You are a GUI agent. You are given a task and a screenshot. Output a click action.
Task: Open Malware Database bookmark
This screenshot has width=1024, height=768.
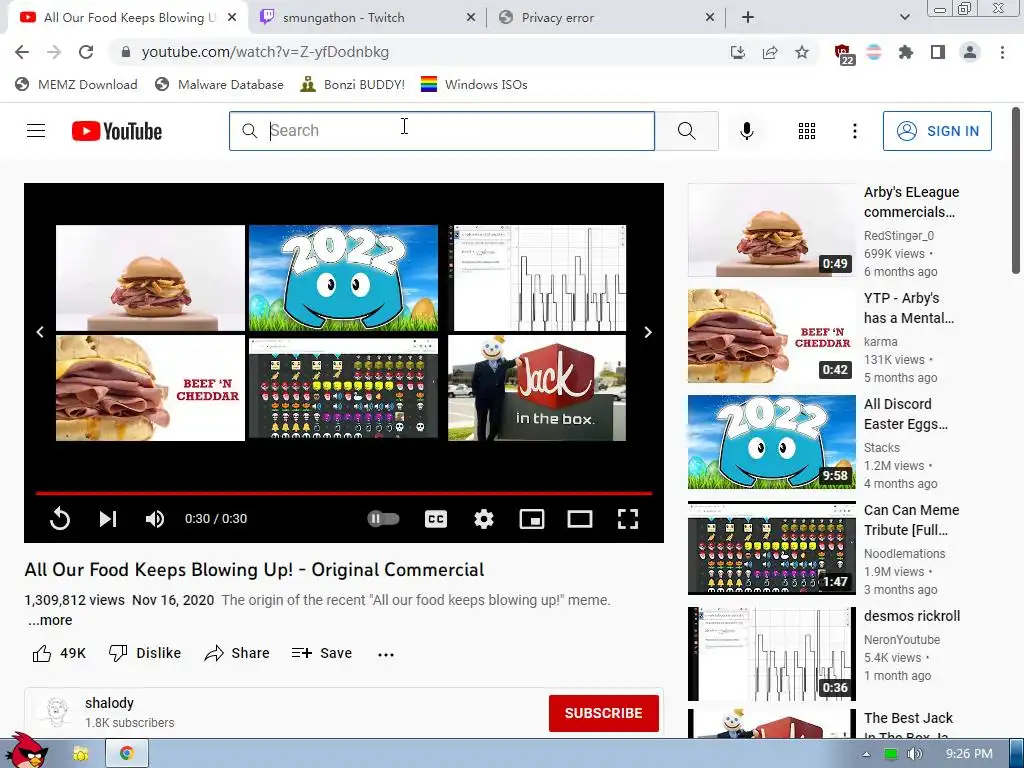coord(219,84)
